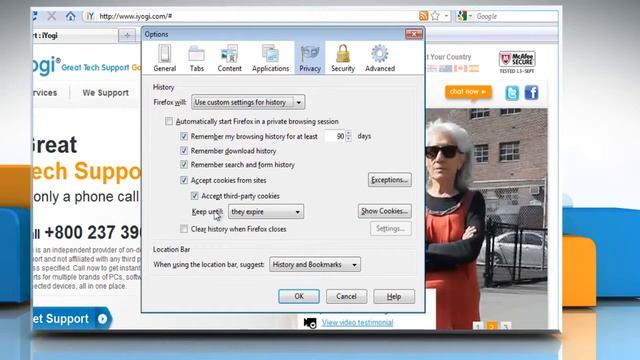This screenshot has height=360, width=640.
Task: Click the Help button
Action: [394, 296]
